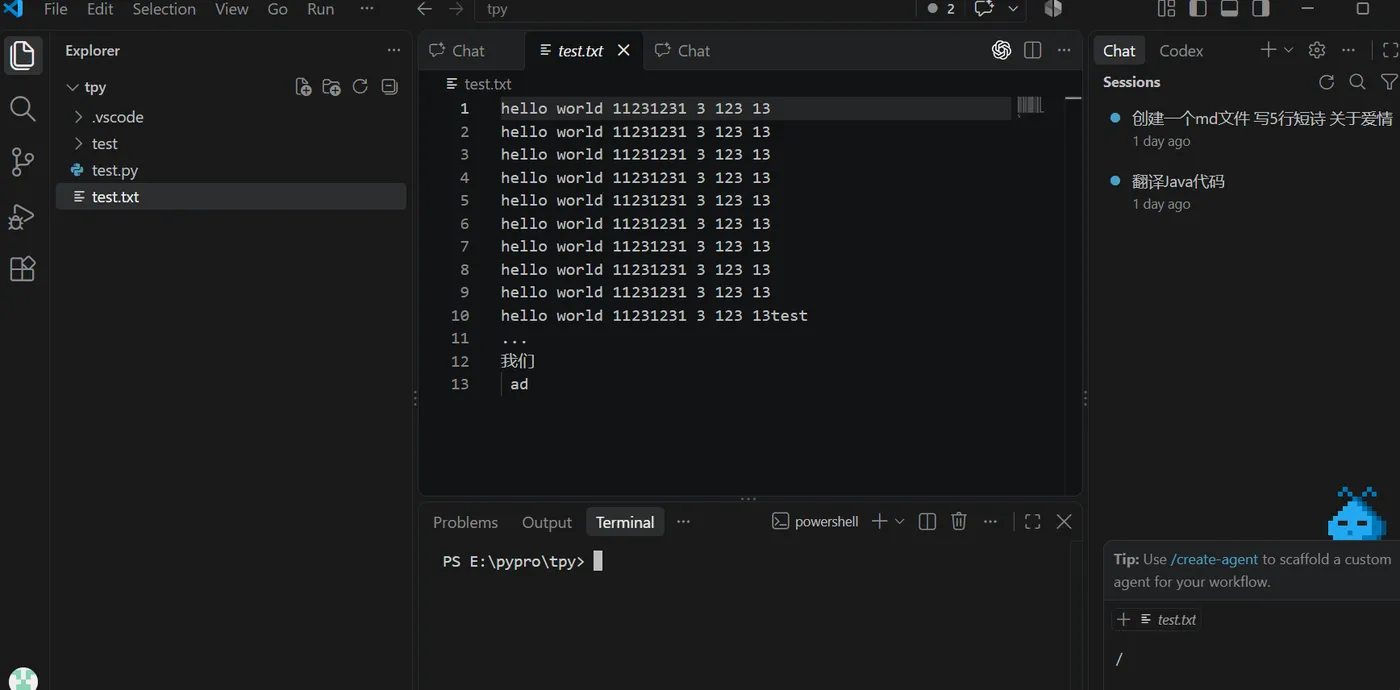Expand the .vscode folder

79,117
